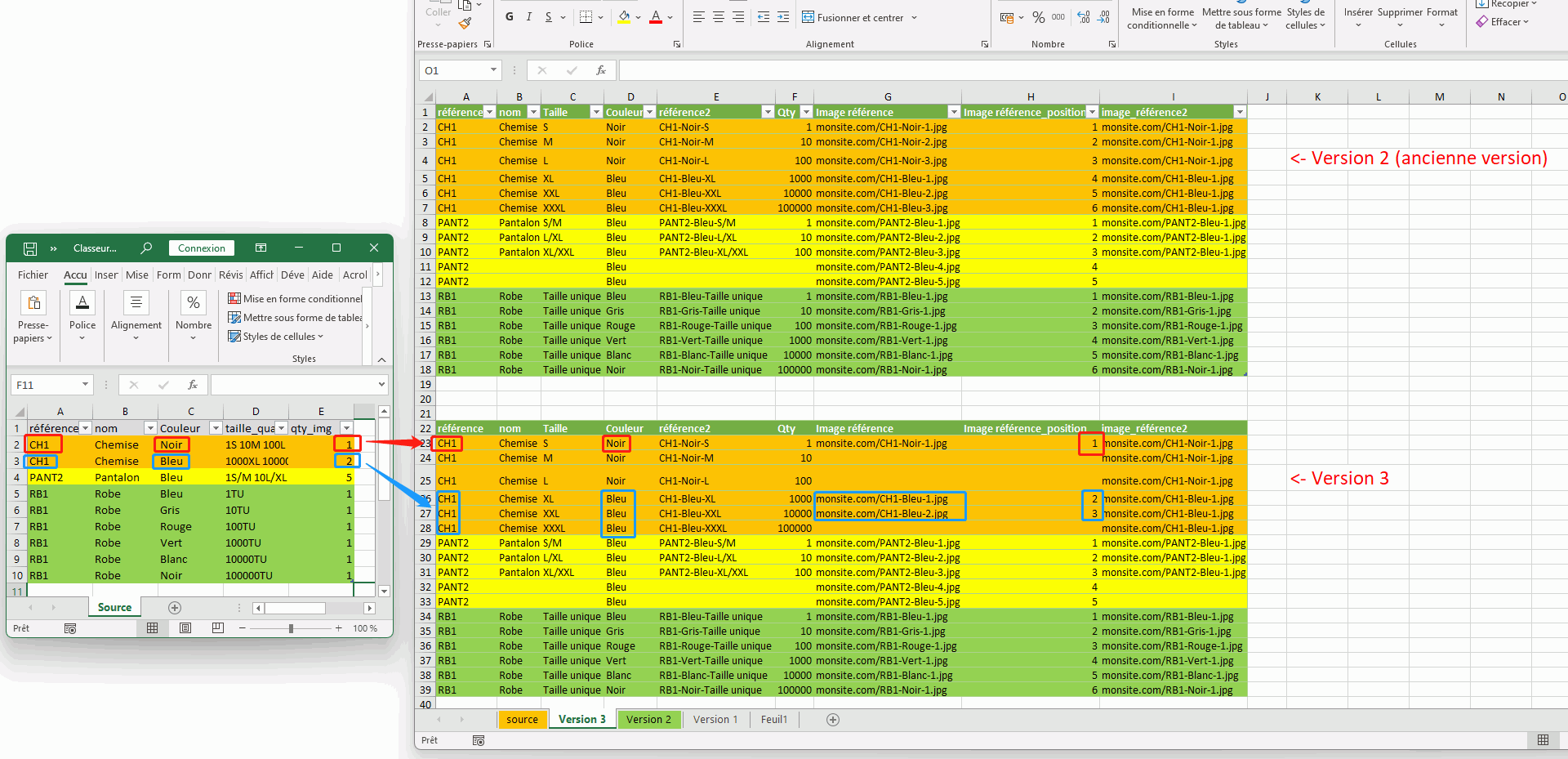Apply the percent style number format
Image resolution: width=1568 pixels, height=759 pixels.
tap(1038, 17)
